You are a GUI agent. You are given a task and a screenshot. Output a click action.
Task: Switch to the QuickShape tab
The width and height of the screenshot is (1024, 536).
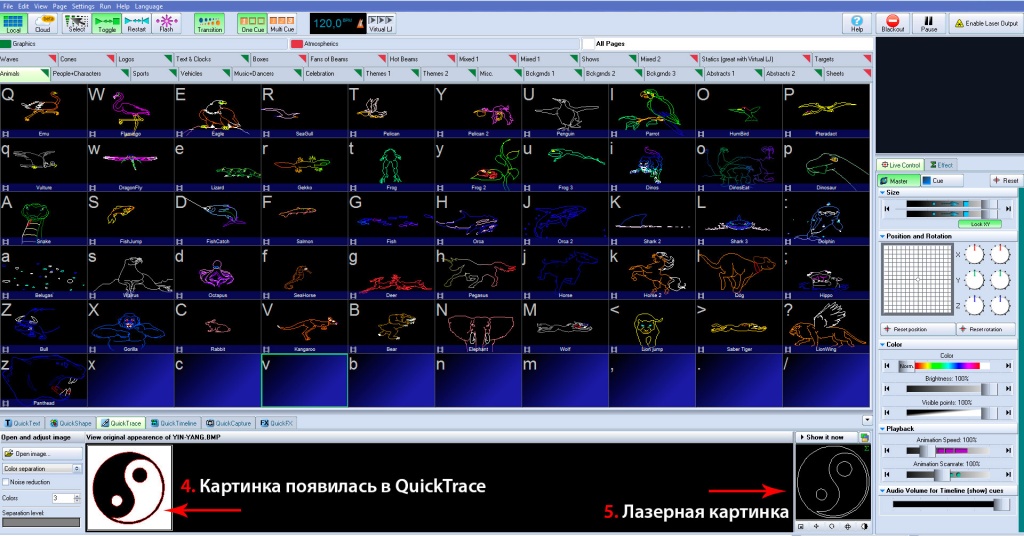point(71,423)
